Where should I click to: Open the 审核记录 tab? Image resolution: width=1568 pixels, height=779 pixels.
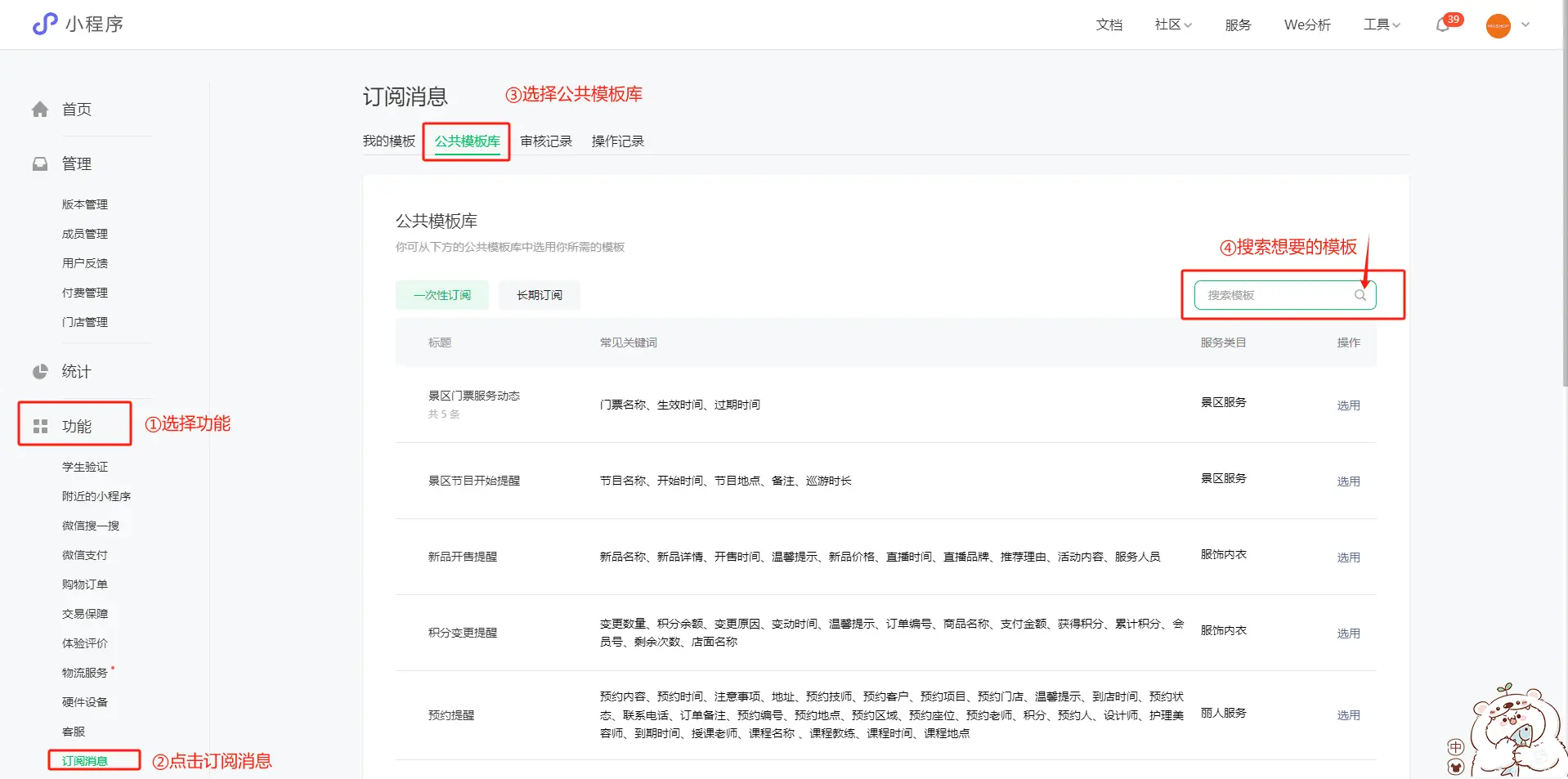[x=546, y=141]
